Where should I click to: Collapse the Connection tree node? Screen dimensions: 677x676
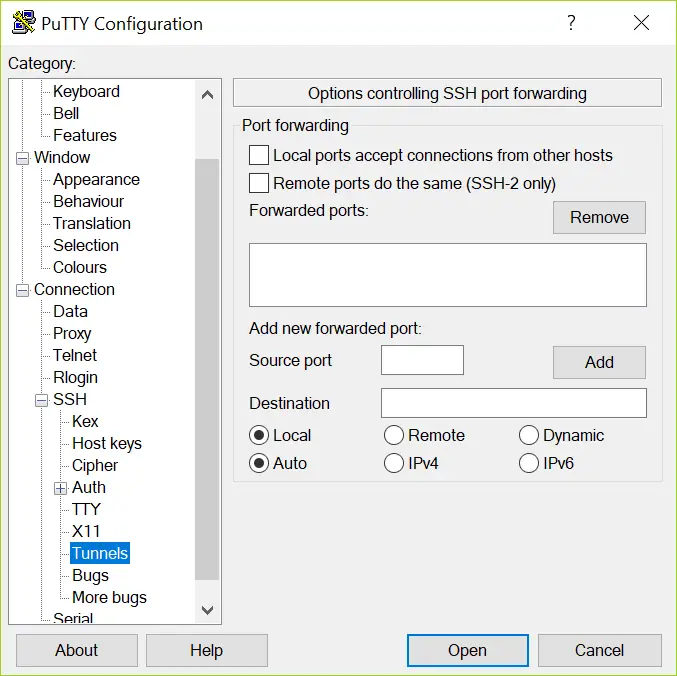pyautogui.click(x=22, y=290)
